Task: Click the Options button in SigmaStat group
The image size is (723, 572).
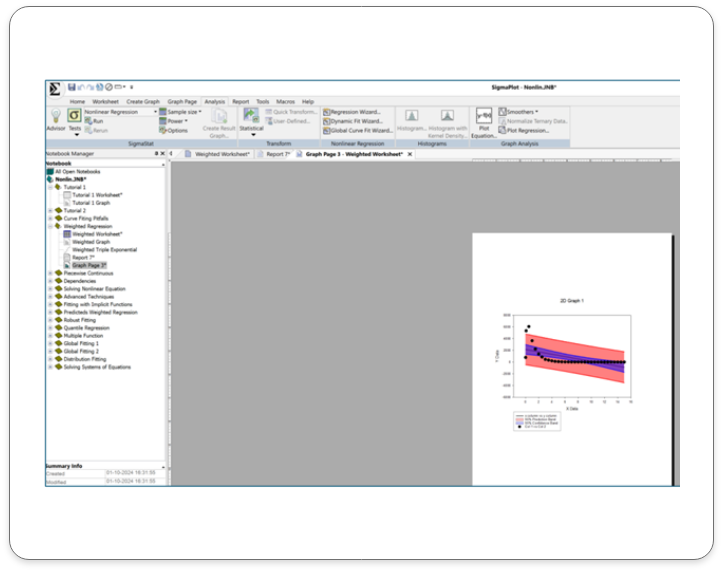Action: click(174, 130)
